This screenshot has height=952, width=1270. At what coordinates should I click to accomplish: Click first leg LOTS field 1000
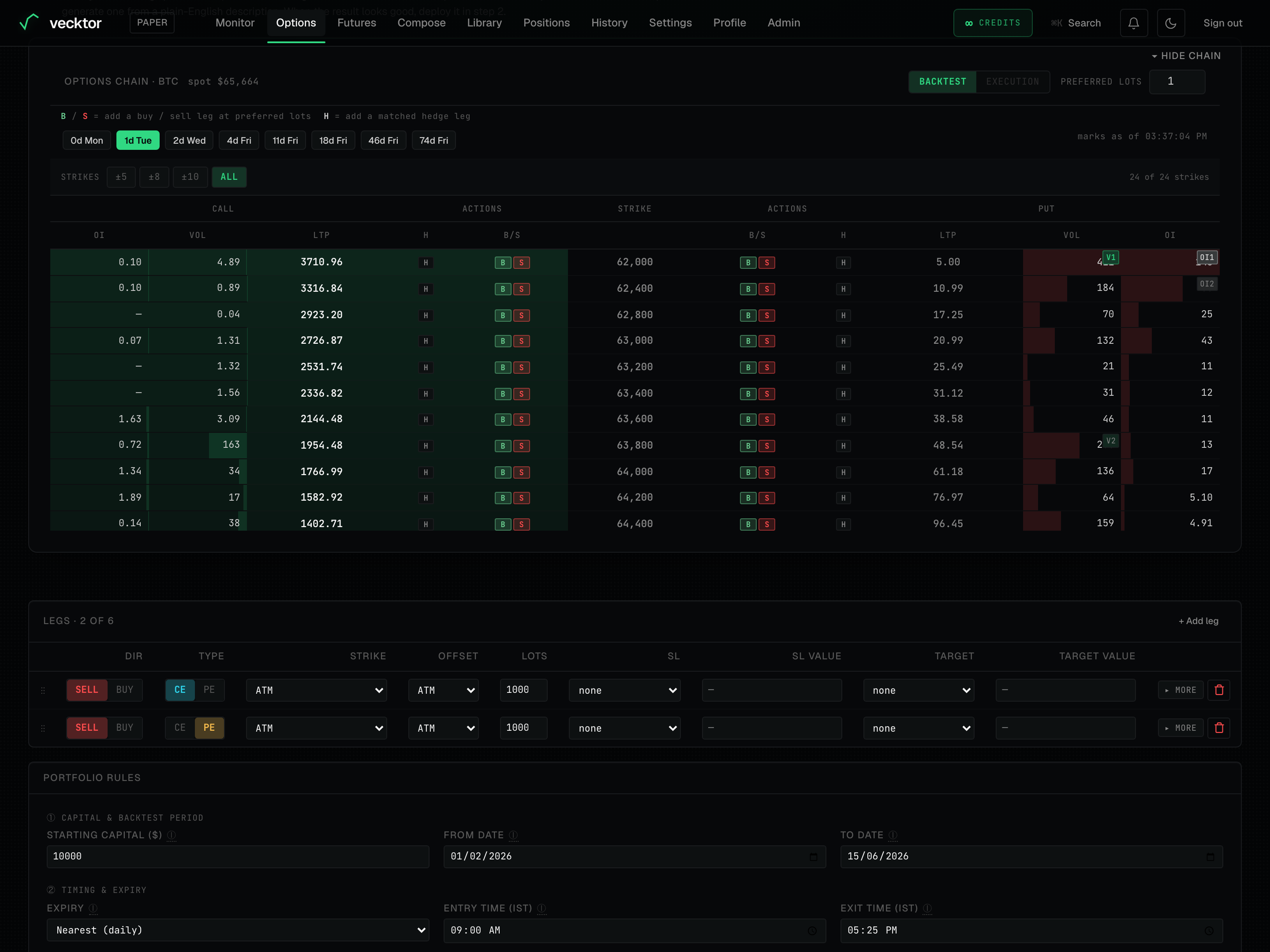523,690
